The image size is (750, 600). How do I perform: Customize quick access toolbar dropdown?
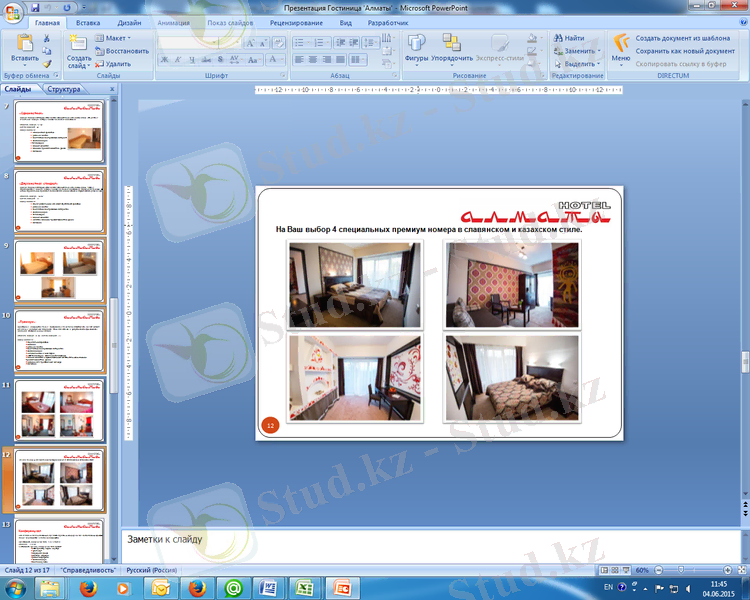(x=84, y=7)
